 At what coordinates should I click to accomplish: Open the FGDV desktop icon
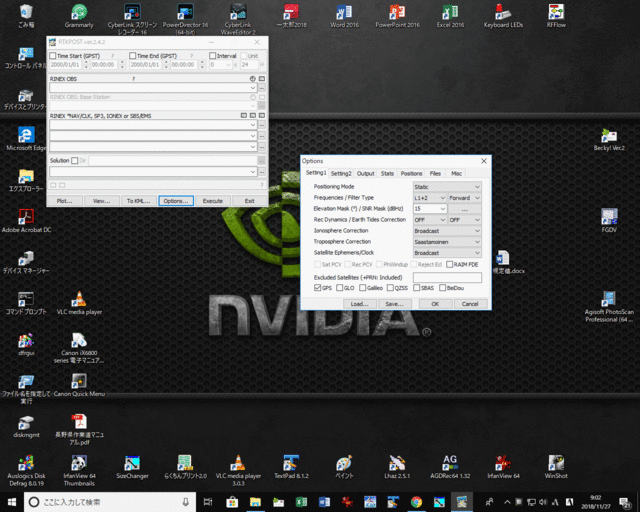click(609, 221)
